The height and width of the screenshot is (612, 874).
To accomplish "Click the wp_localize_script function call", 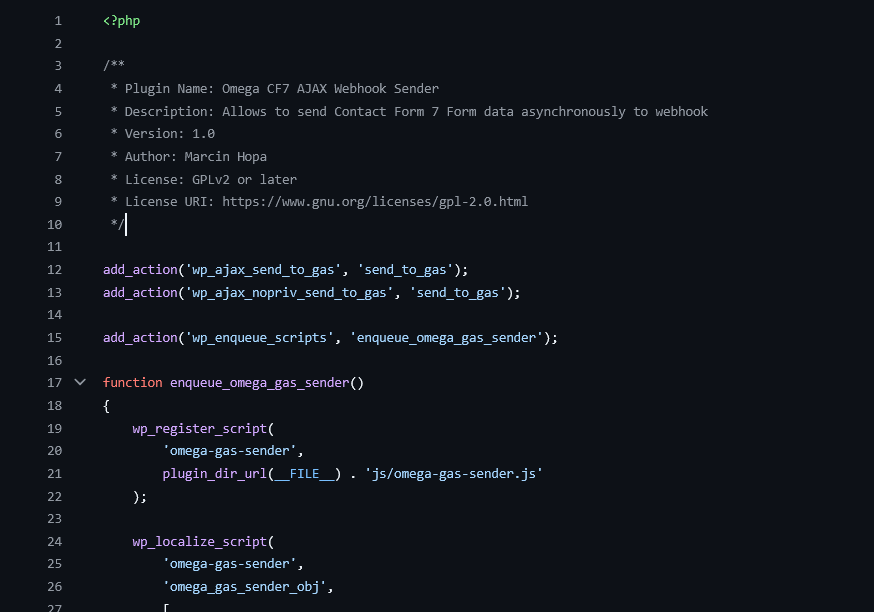I will (198, 541).
